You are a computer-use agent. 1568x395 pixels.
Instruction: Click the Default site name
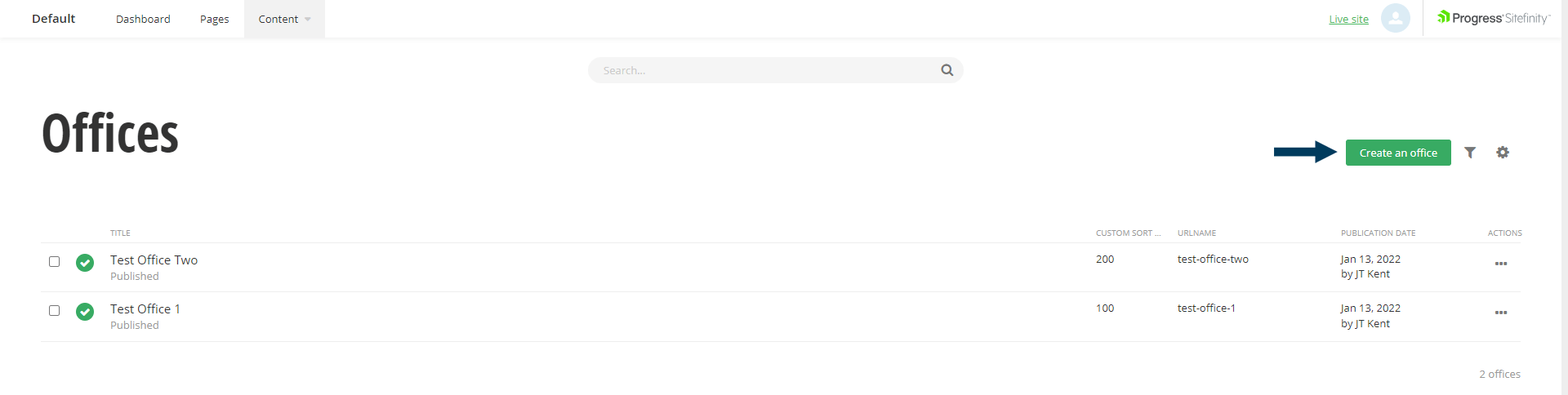(53, 18)
